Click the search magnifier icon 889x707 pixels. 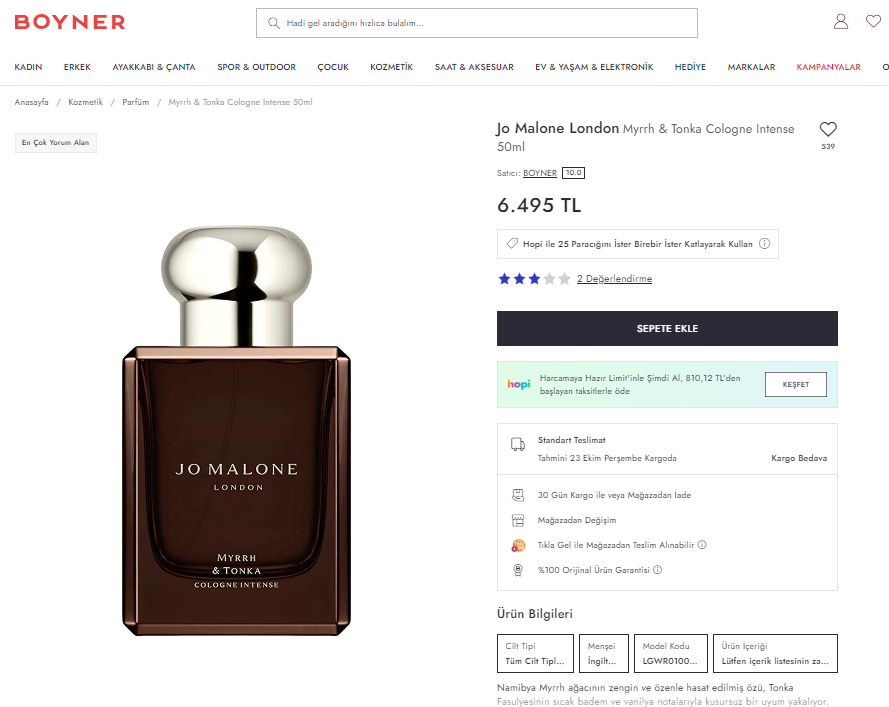[273, 23]
